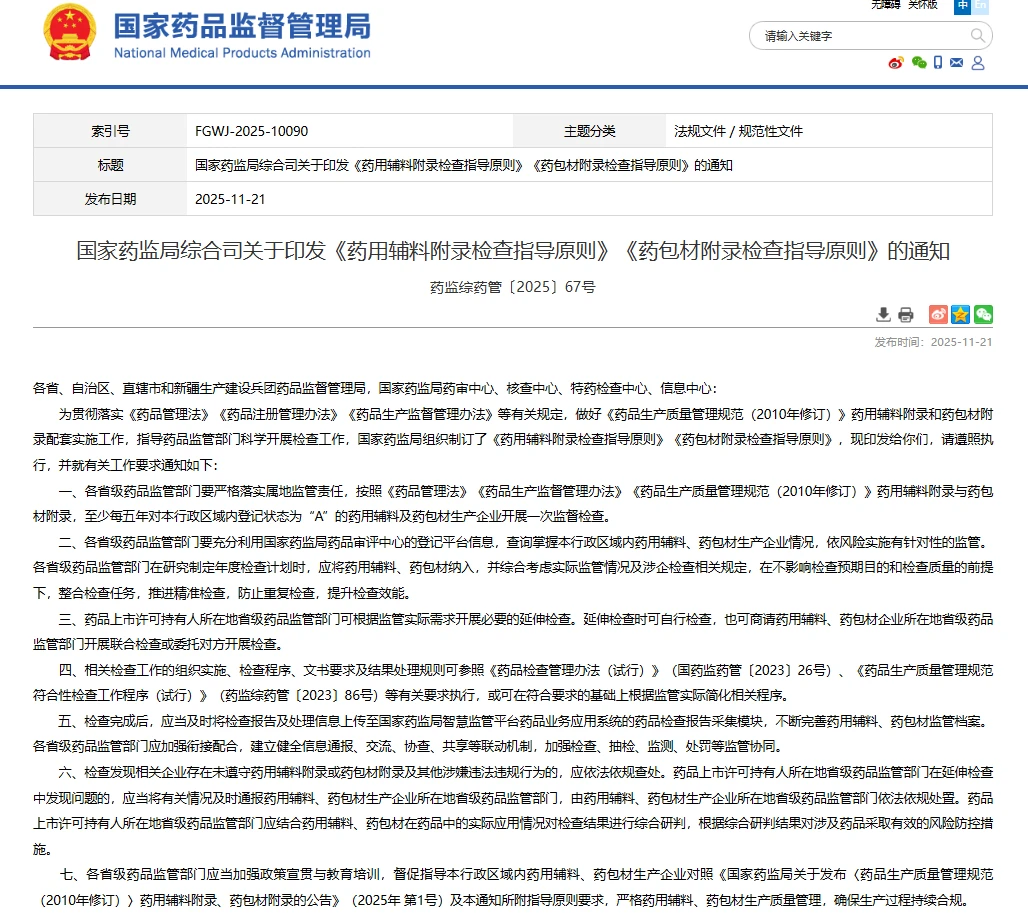
Task: Click the large article headline
Action: [x=513, y=251]
